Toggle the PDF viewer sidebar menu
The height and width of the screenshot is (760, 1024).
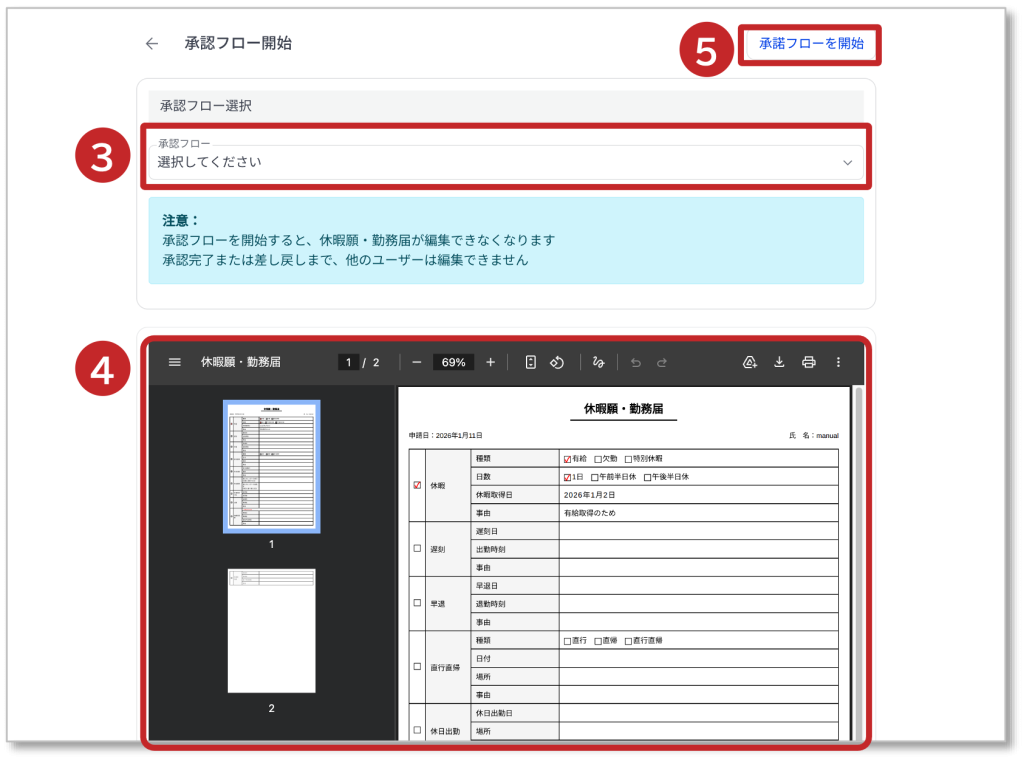point(175,362)
